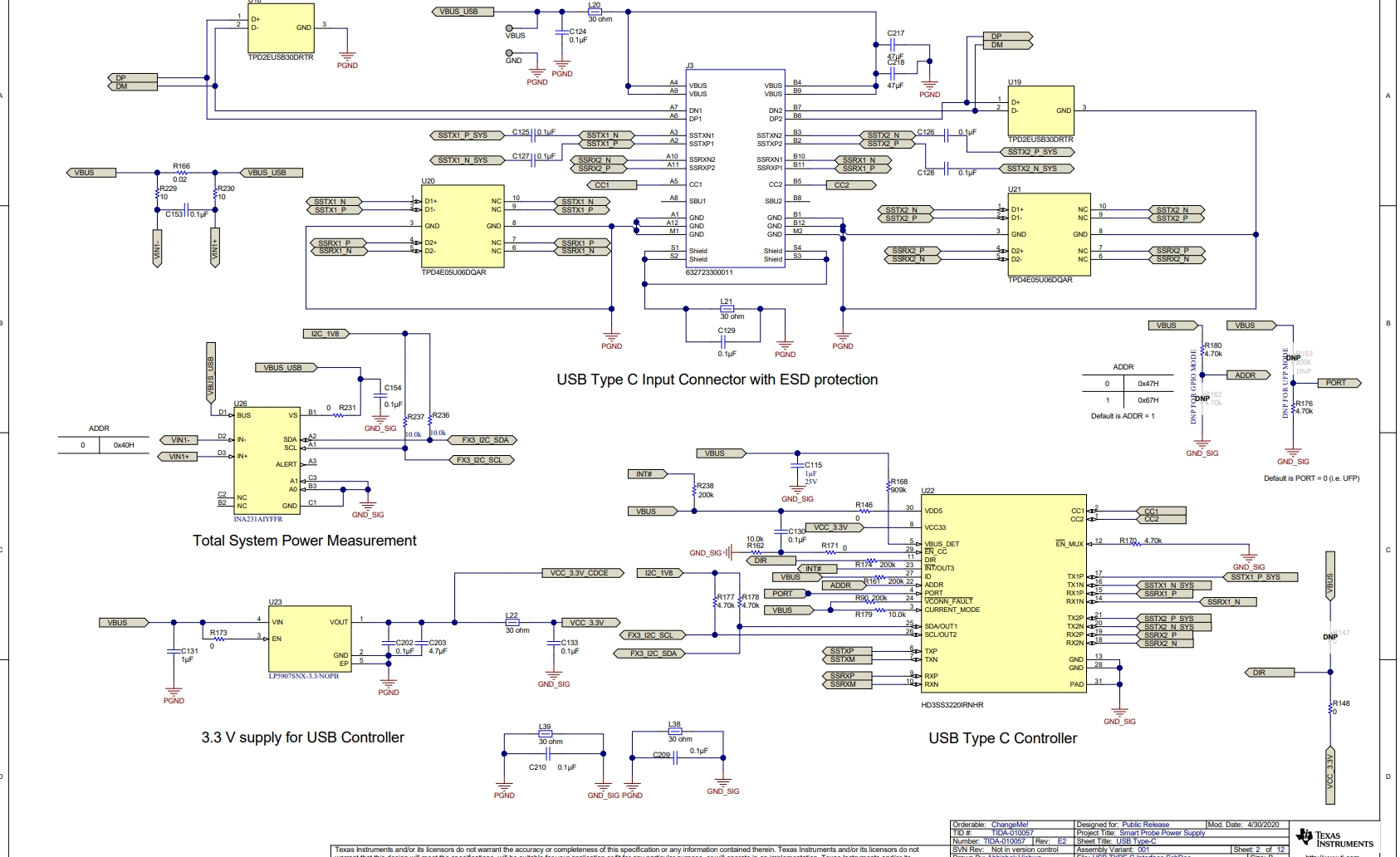Click the L22 30 ohm ferrite bead
This screenshot has height=857, width=1400.
512,622
